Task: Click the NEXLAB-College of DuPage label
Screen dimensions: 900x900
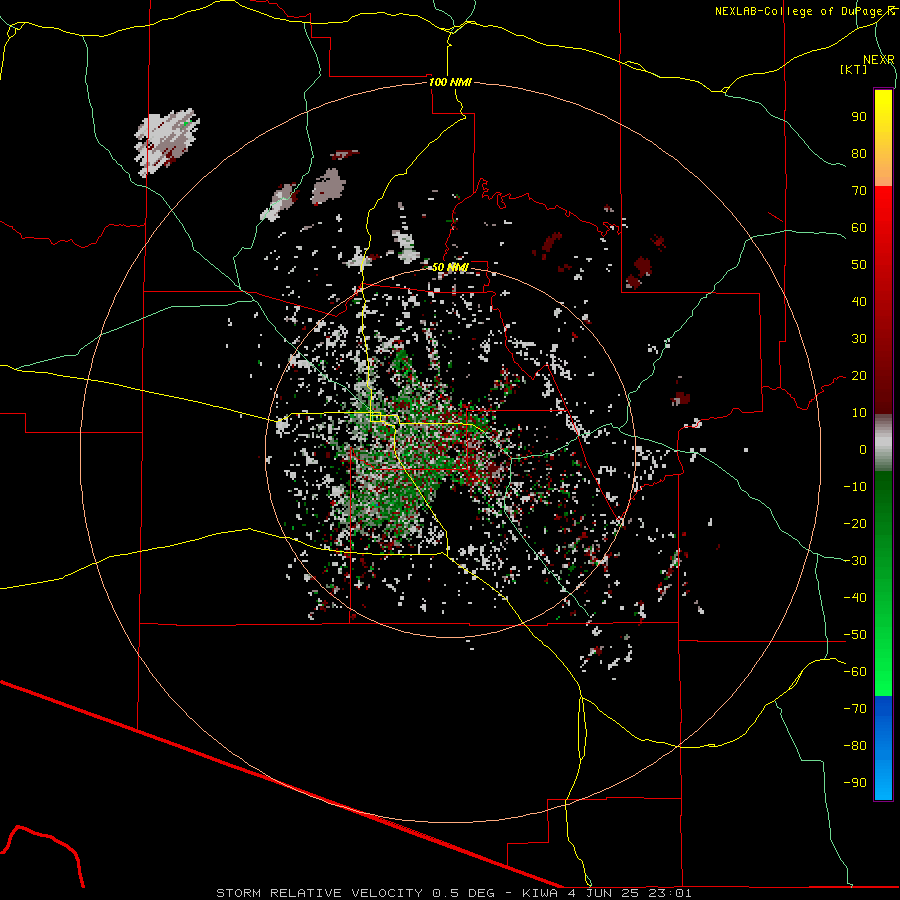Action: point(805,11)
